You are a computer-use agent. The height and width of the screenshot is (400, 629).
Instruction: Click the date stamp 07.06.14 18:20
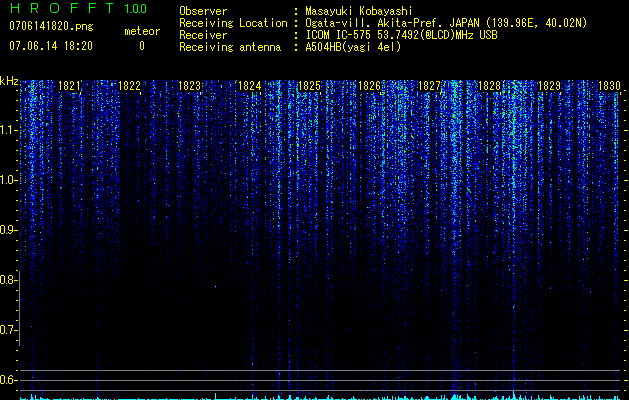pos(51,46)
